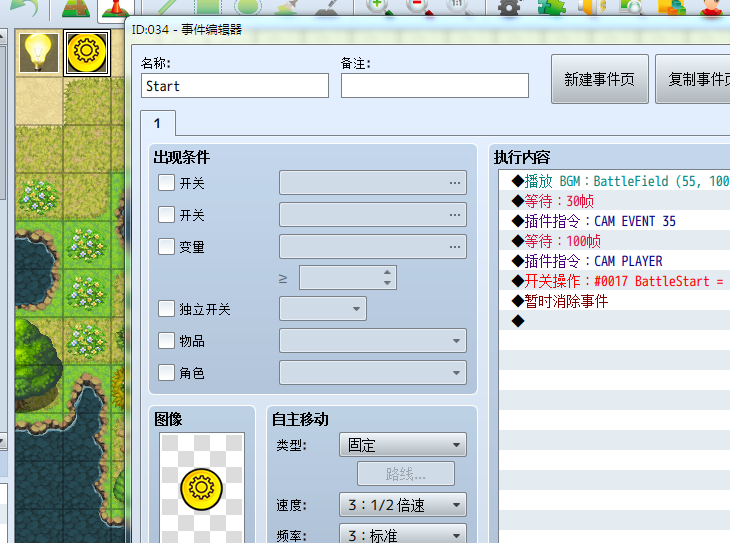Open the Character Generator icon
Viewport: 730px width, 543px height.
click(712, 7)
